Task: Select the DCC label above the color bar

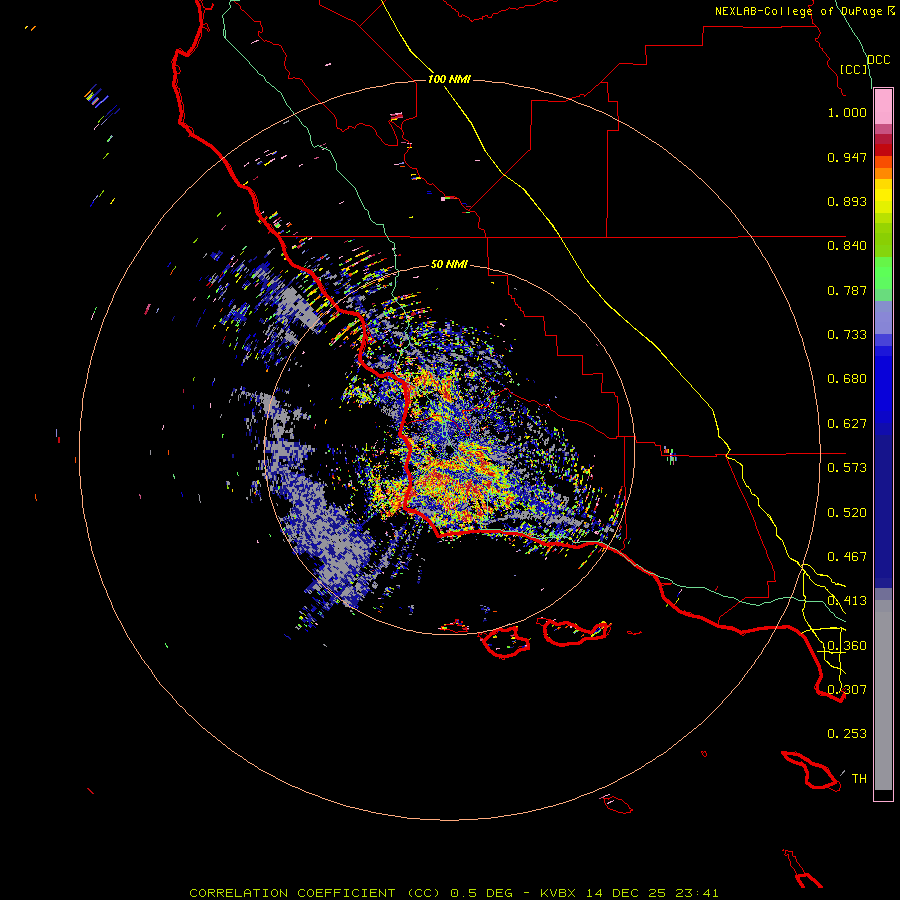Action: pyautogui.click(x=879, y=60)
